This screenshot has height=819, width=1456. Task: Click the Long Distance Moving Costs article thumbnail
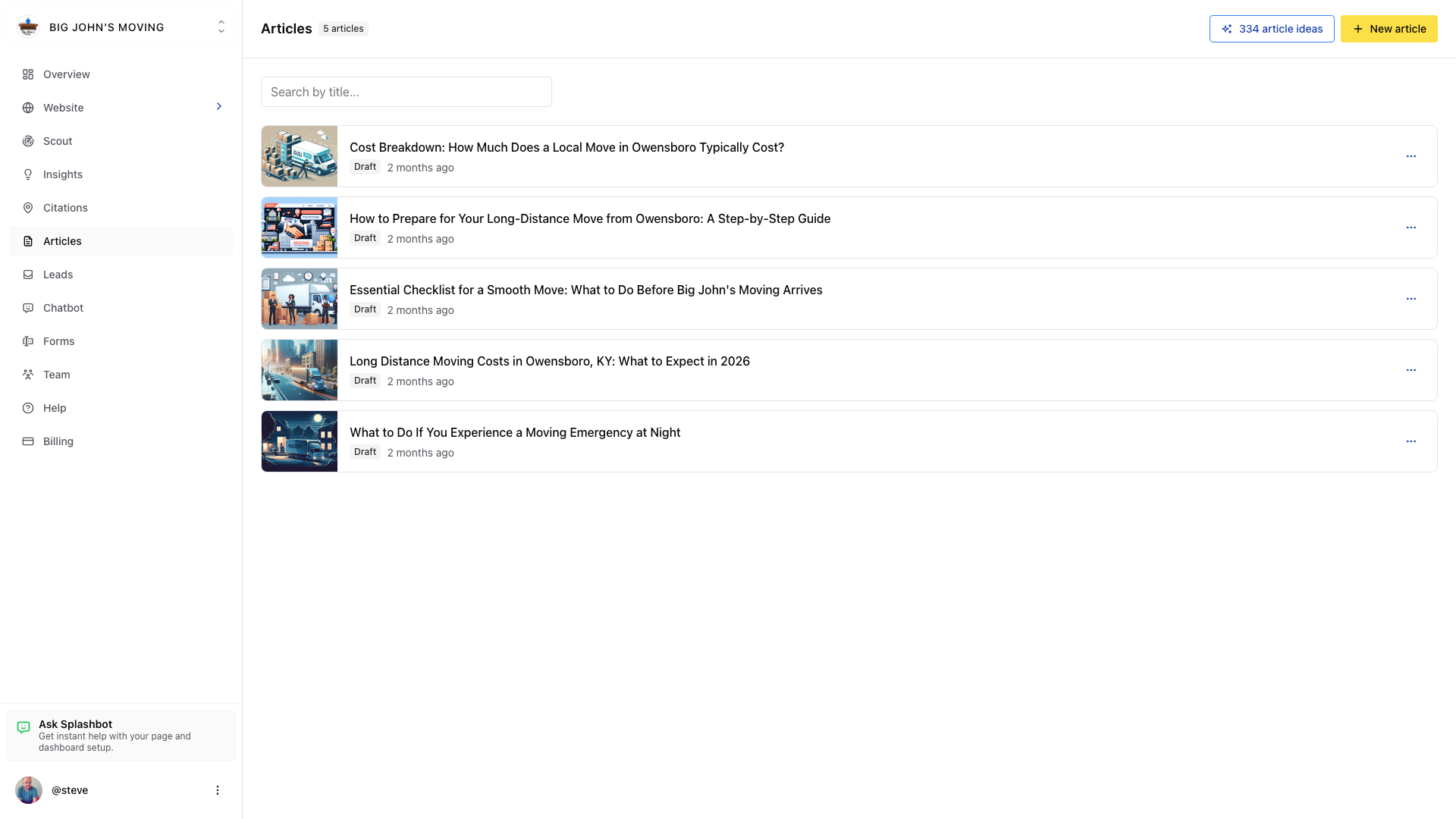coord(299,369)
